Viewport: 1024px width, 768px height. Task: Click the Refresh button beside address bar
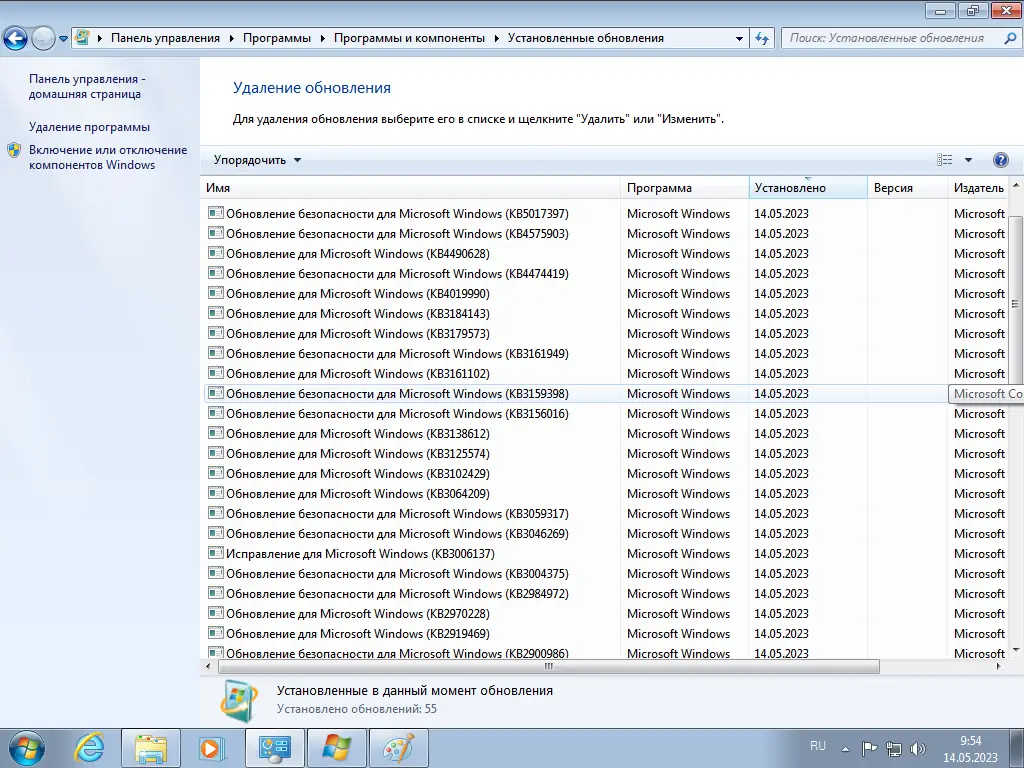(x=761, y=39)
